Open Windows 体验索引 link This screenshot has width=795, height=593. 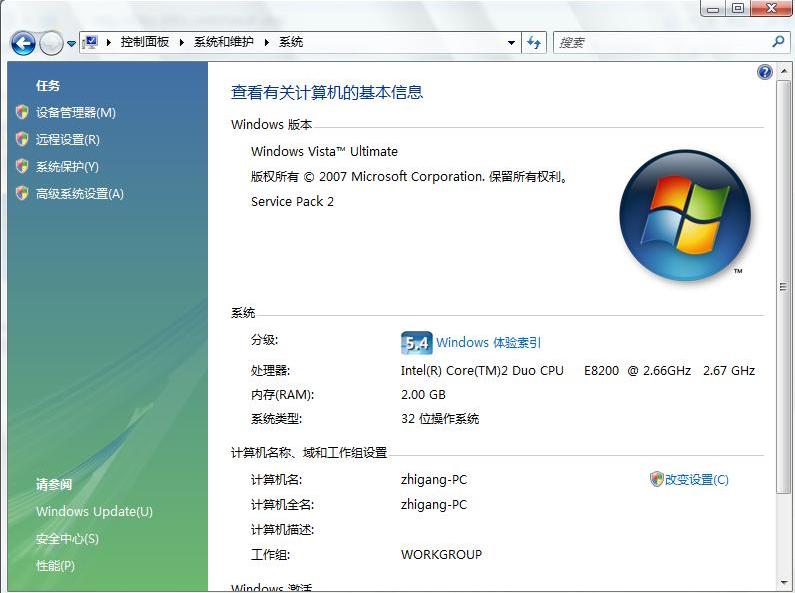(x=489, y=343)
